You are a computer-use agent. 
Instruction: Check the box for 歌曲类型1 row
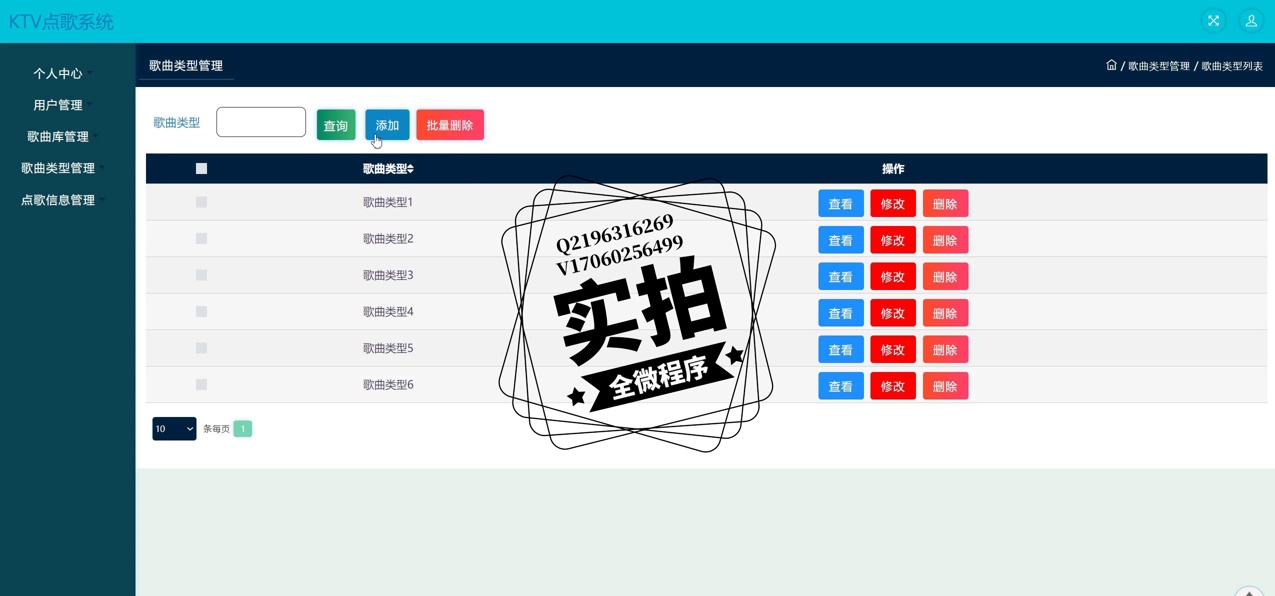click(x=201, y=202)
